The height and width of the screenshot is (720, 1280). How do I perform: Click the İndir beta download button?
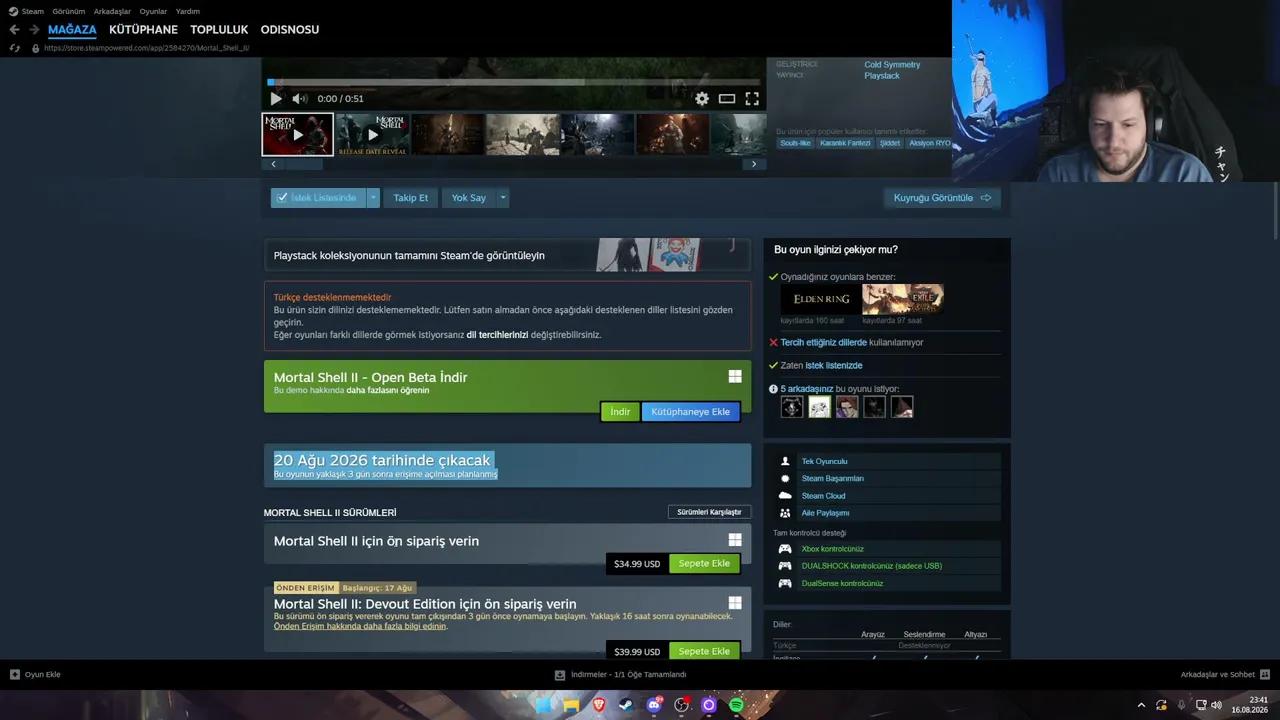tap(620, 412)
